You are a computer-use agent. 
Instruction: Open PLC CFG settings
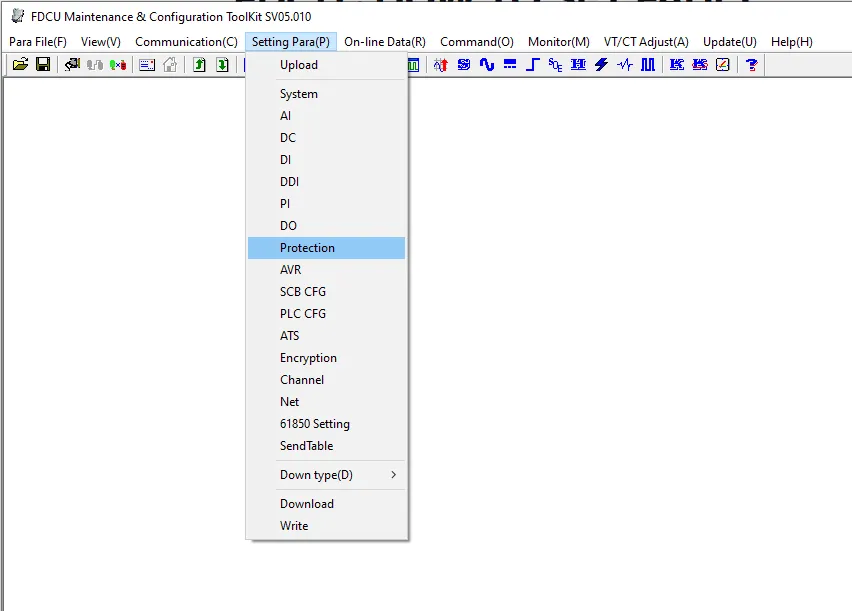click(x=327, y=314)
